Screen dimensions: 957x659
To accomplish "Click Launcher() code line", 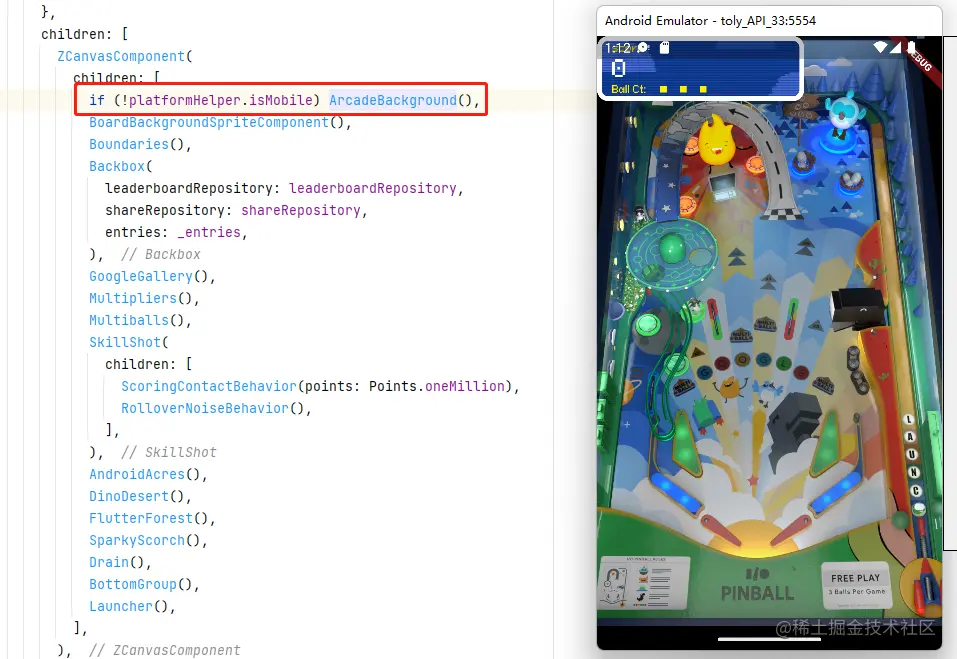I will point(132,606).
